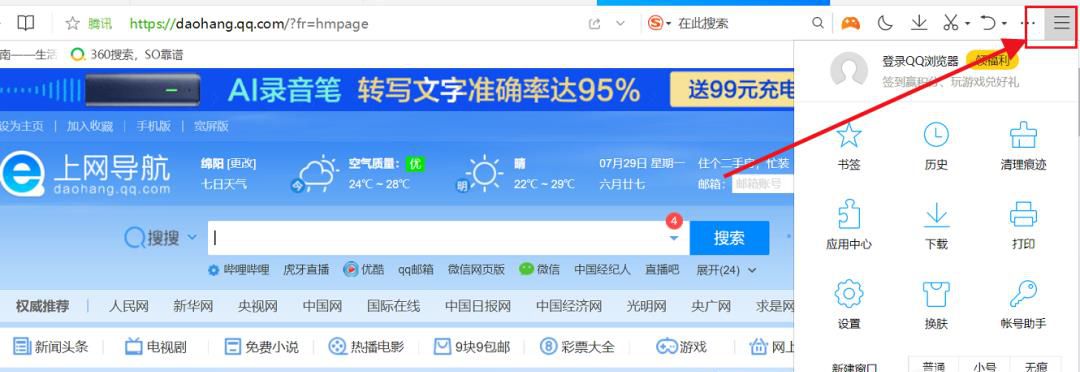Open 下载 downloads in menu panel
1080x372 pixels.
tap(936, 225)
